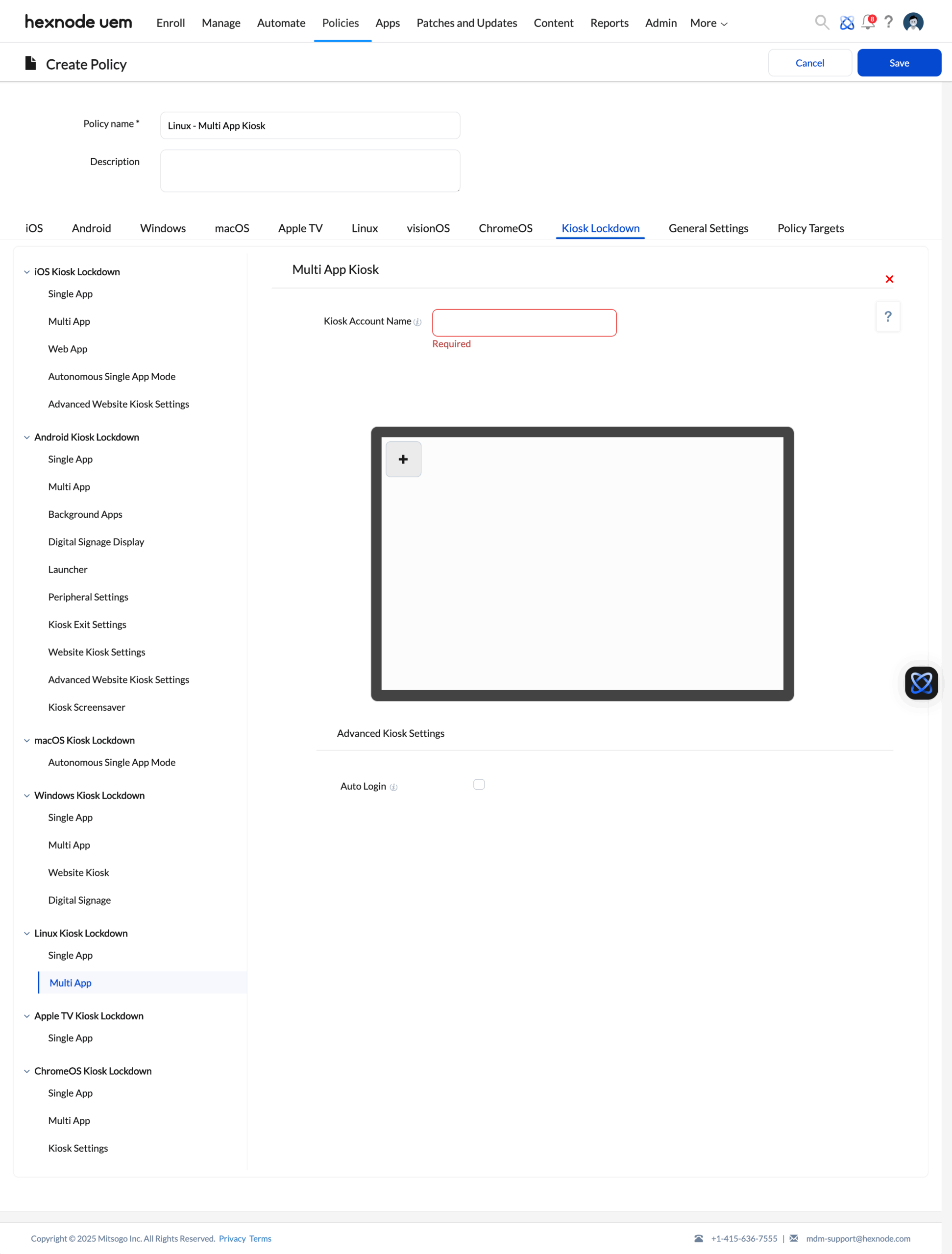The height and width of the screenshot is (1254, 952).
Task: Open the help panel question mark button
Action: [x=888, y=316]
